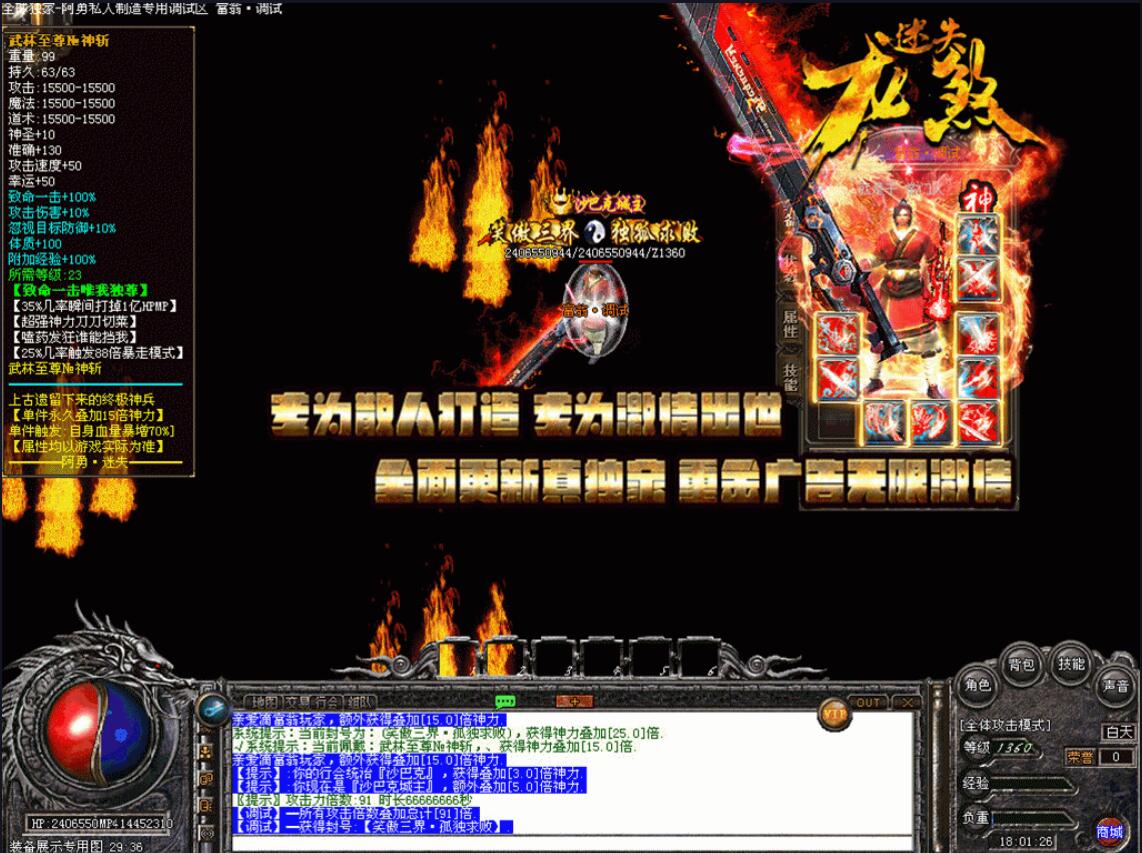This screenshot has width=1142, height=853.
Task: Click the green chat bubble icon
Action: click(x=505, y=702)
